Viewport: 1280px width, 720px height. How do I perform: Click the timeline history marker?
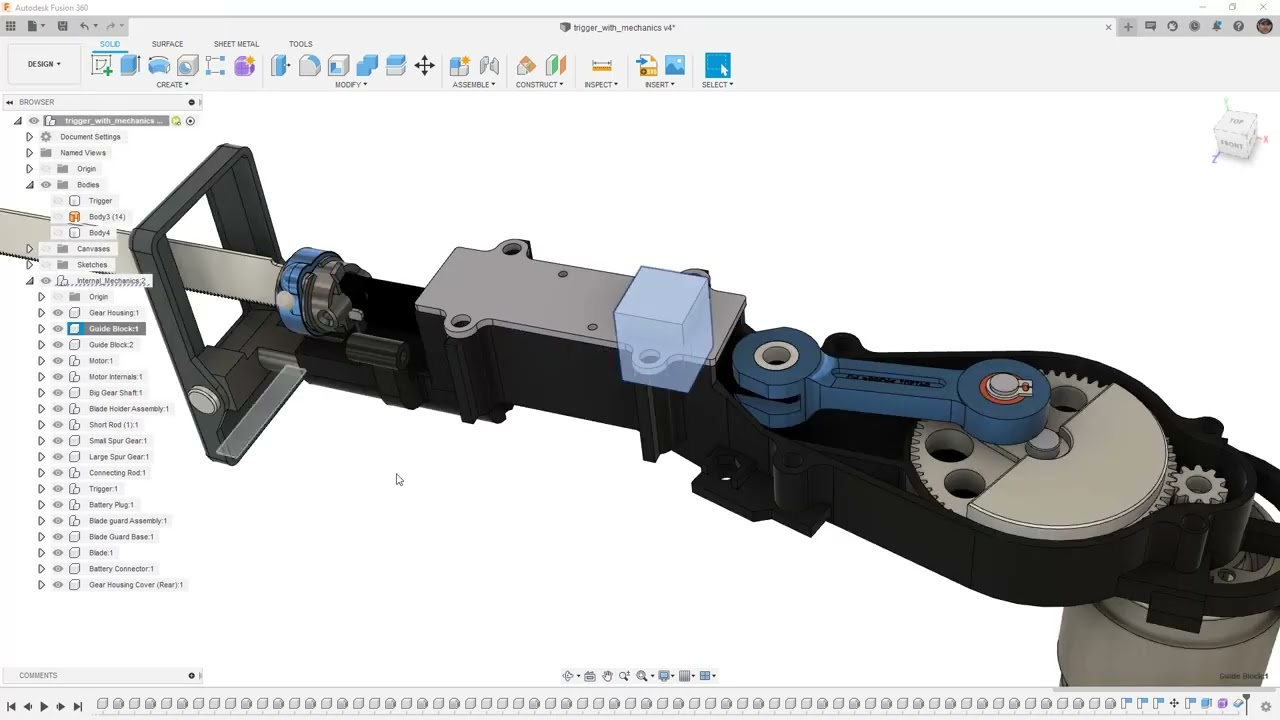pos(1246,703)
